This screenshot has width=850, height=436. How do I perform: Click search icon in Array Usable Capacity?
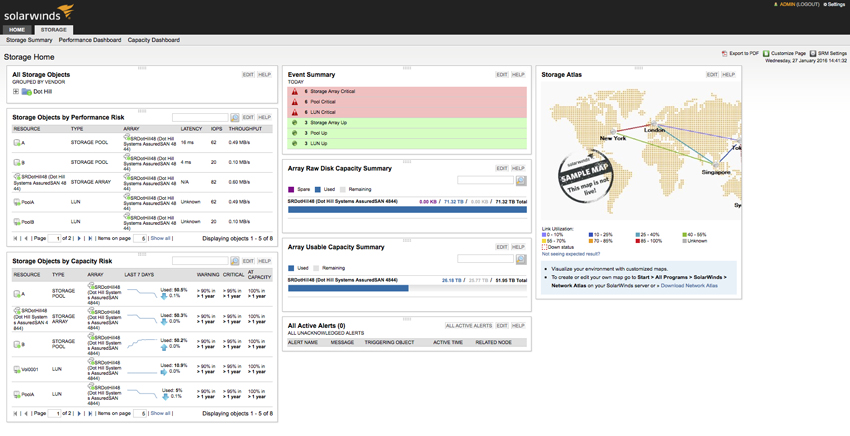pos(521,259)
